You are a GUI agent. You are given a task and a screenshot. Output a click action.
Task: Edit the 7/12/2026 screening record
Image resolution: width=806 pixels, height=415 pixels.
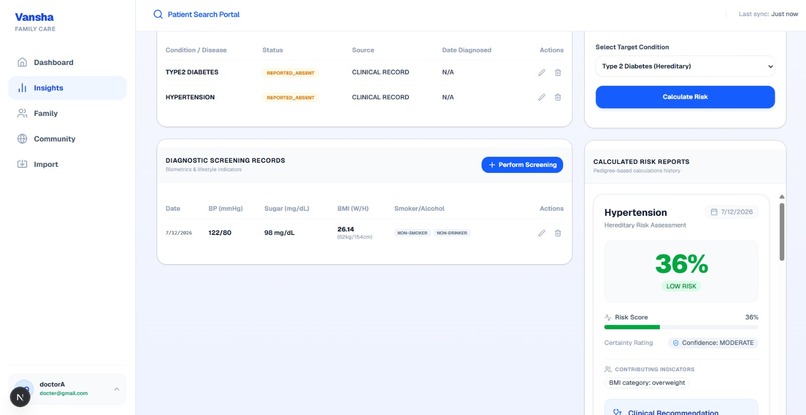541,233
